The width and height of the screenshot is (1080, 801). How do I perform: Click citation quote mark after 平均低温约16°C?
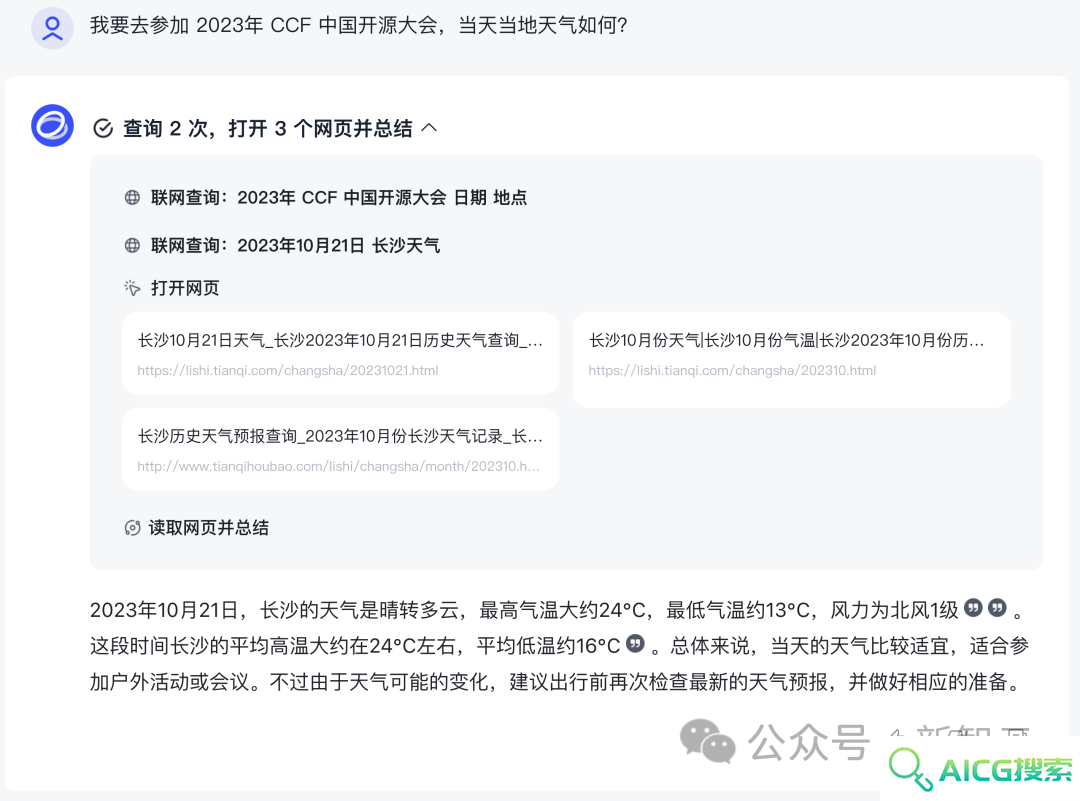[635, 643]
